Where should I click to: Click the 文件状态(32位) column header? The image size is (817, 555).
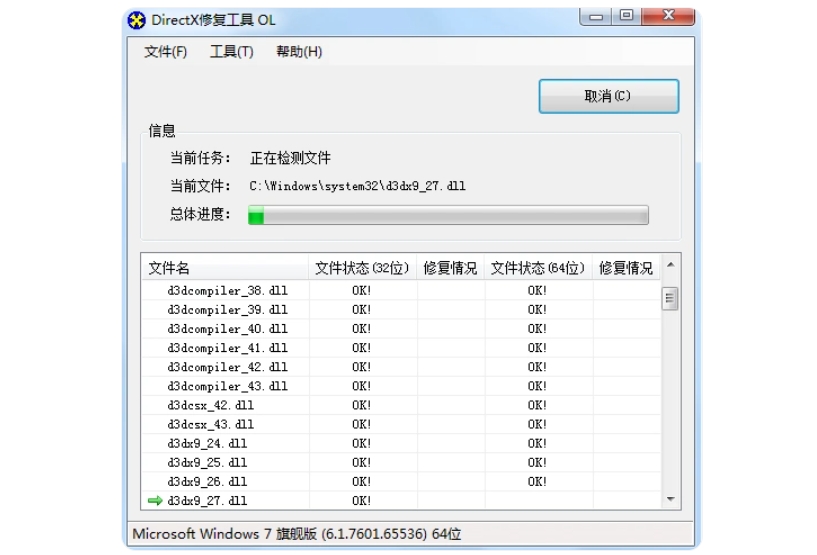(362, 268)
